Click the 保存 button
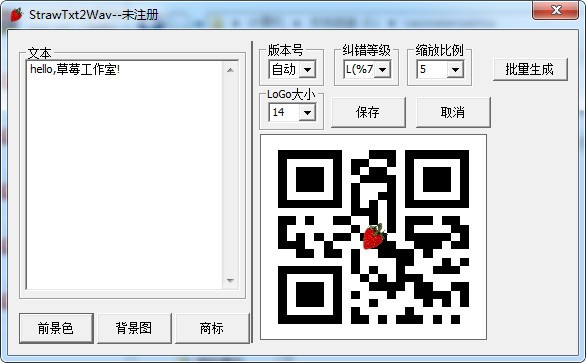The height and width of the screenshot is (363, 586). (x=368, y=112)
